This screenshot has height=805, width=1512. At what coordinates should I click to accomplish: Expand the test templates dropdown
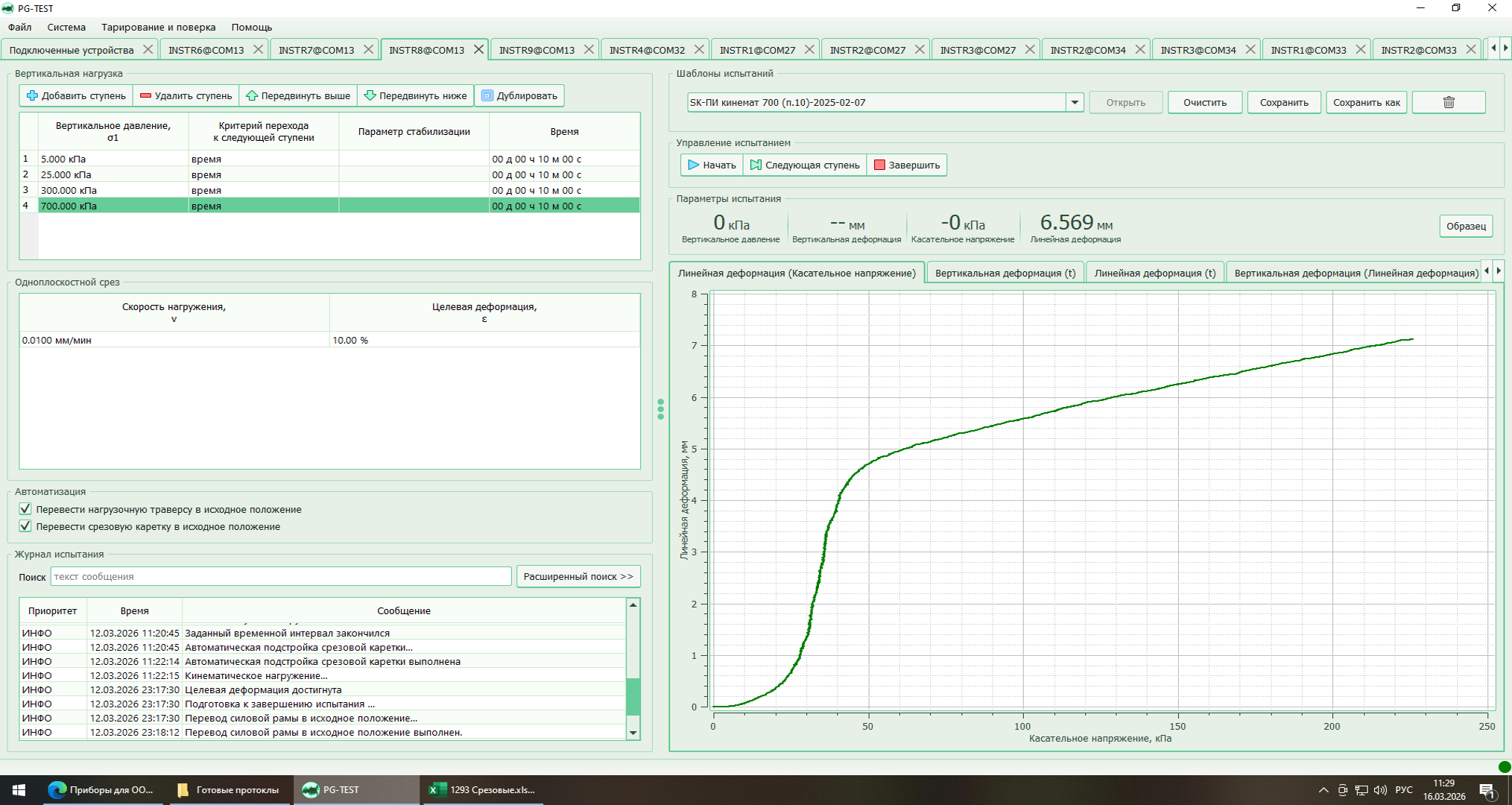(x=1075, y=102)
